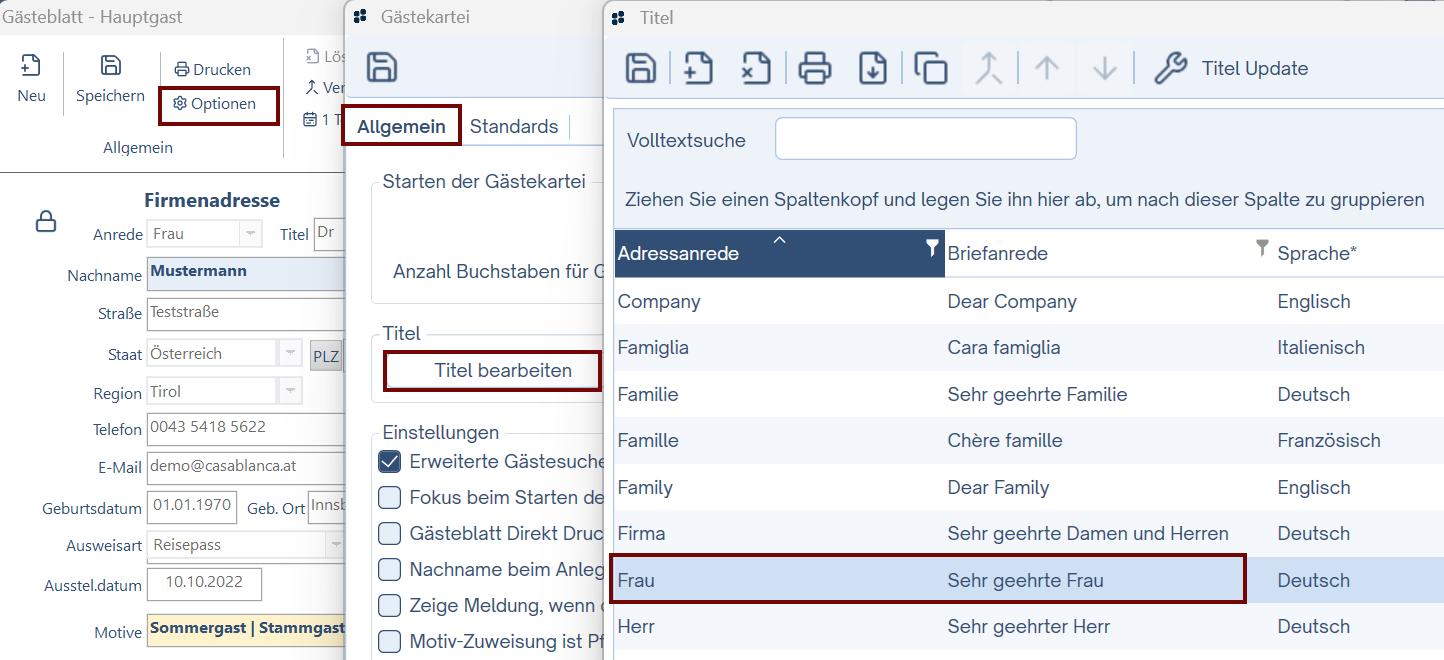Open the Staat dropdown with Österreich
Image resolution: width=1444 pixels, height=660 pixels.
pyautogui.click(x=290, y=354)
